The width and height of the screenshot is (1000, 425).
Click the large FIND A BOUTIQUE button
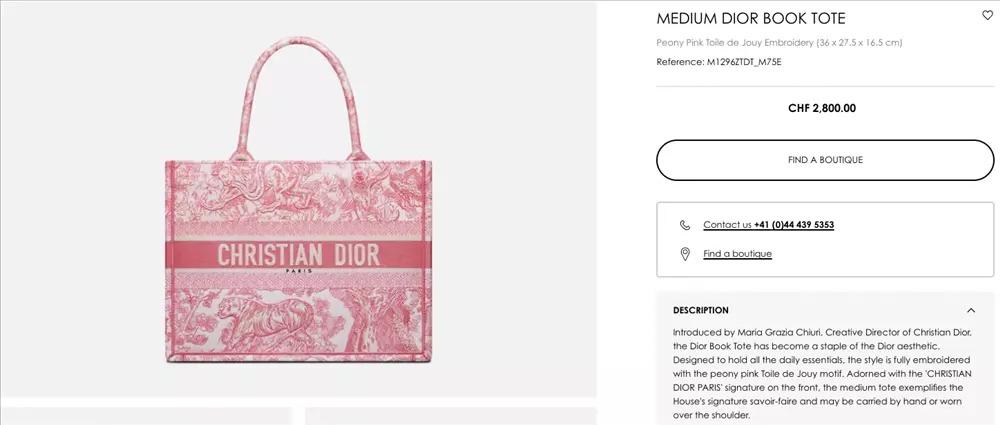tap(825, 160)
